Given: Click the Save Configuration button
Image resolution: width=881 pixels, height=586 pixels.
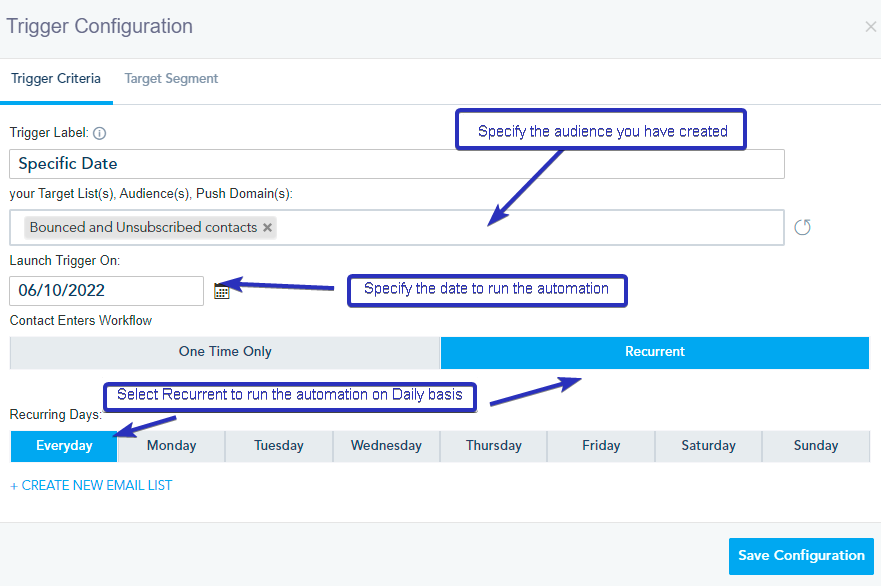Looking at the screenshot, I should [x=801, y=556].
